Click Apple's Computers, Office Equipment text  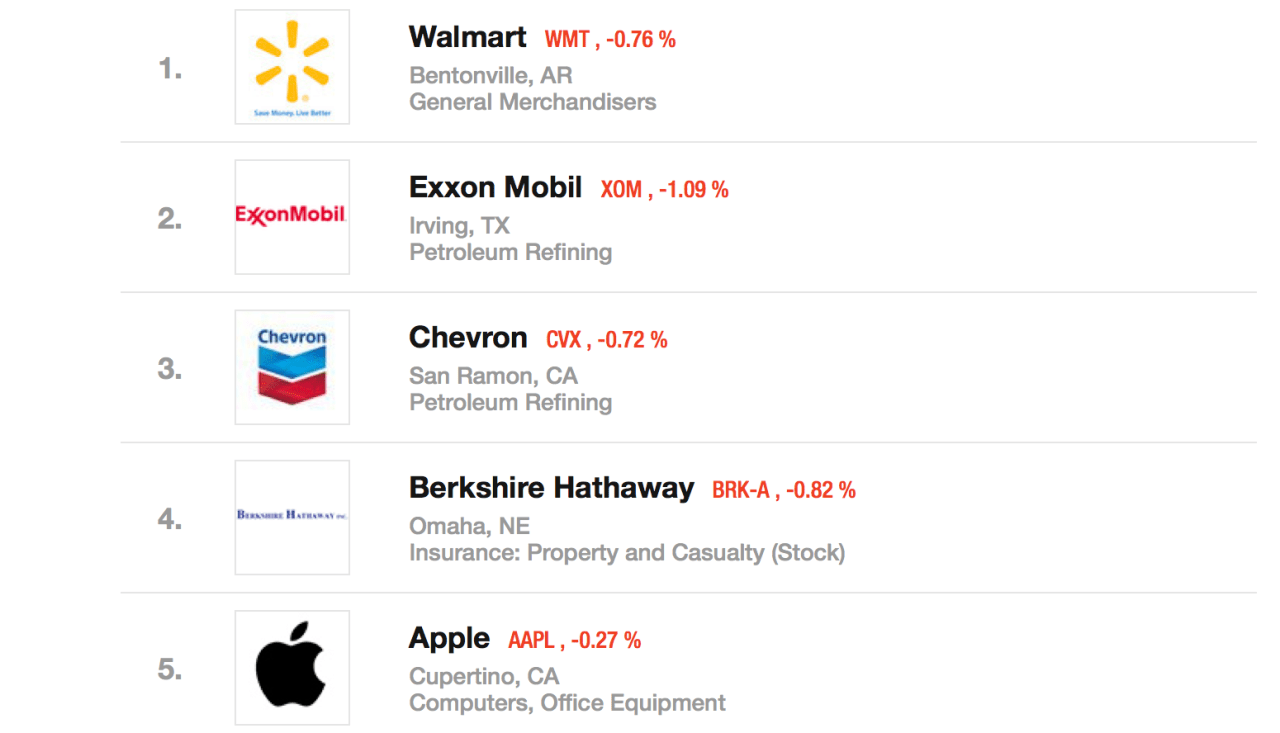(x=567, y=703)
